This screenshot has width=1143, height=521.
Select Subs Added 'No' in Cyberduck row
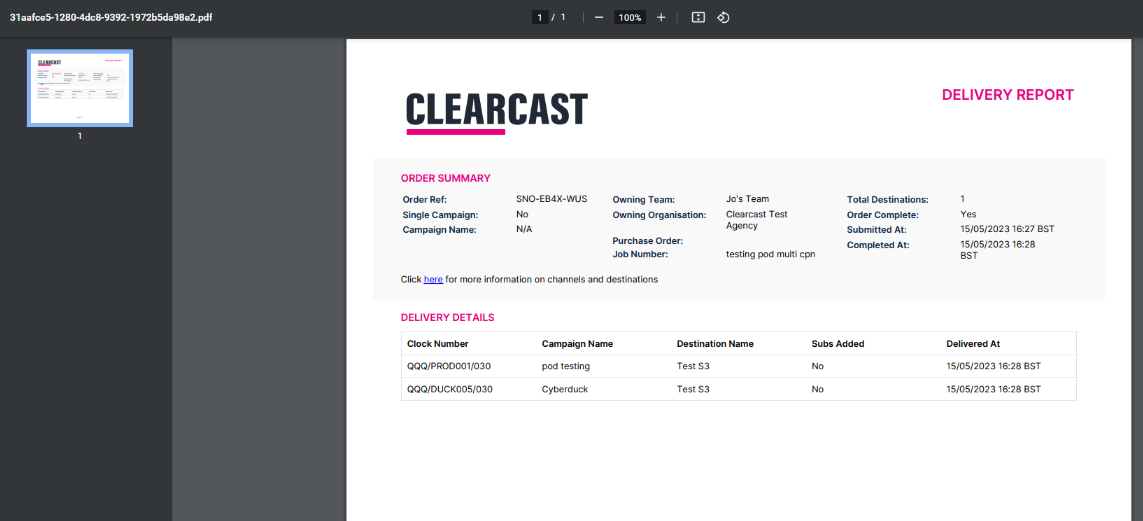point(817,389)
